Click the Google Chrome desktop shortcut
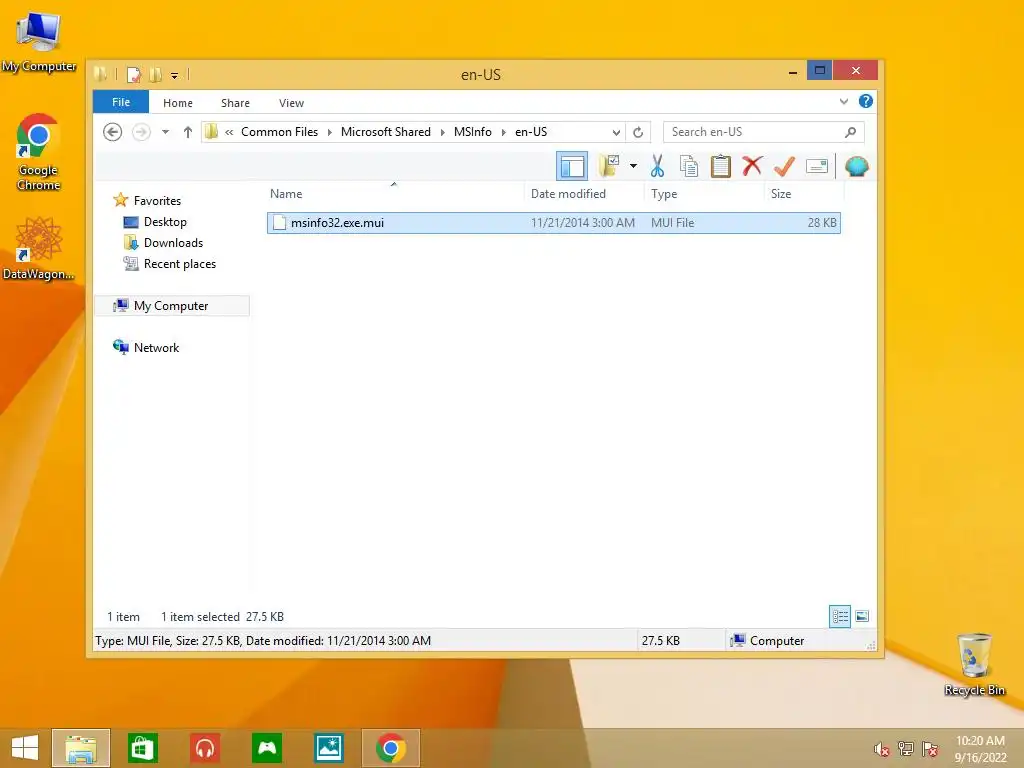Screen dimensions: 1024x768 tap(38, 152)
